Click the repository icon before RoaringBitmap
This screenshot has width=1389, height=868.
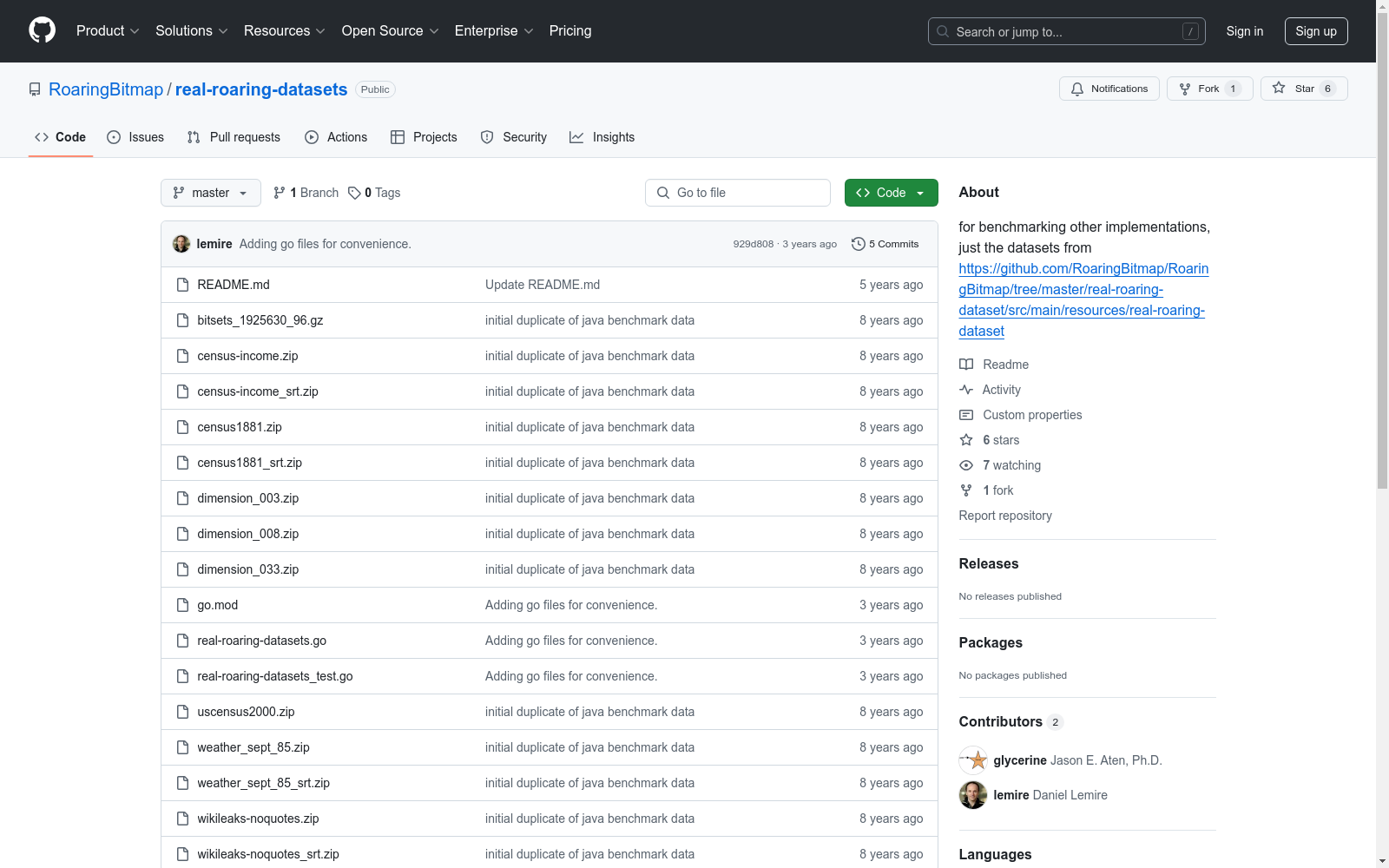35,89
